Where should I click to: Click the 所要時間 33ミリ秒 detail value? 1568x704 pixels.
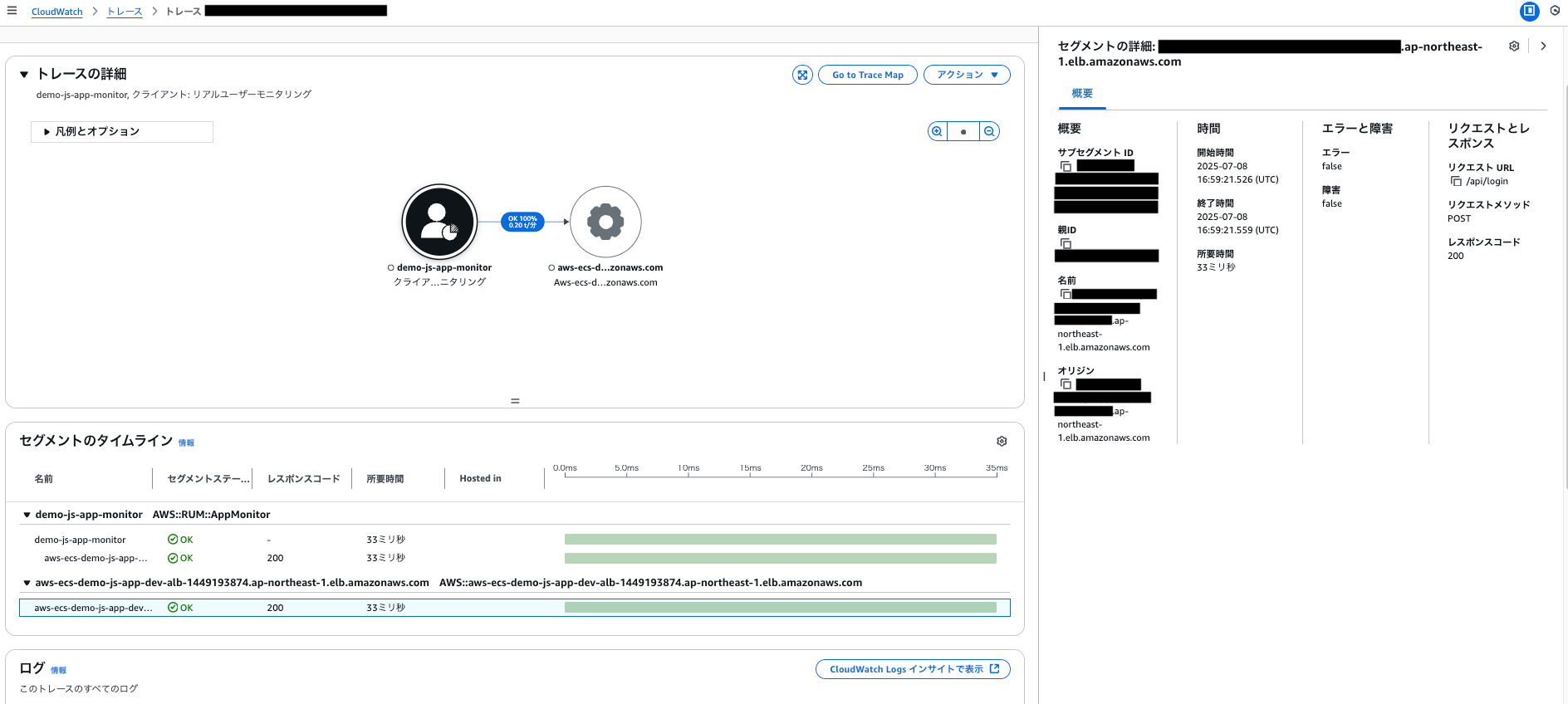[1216, 267]
